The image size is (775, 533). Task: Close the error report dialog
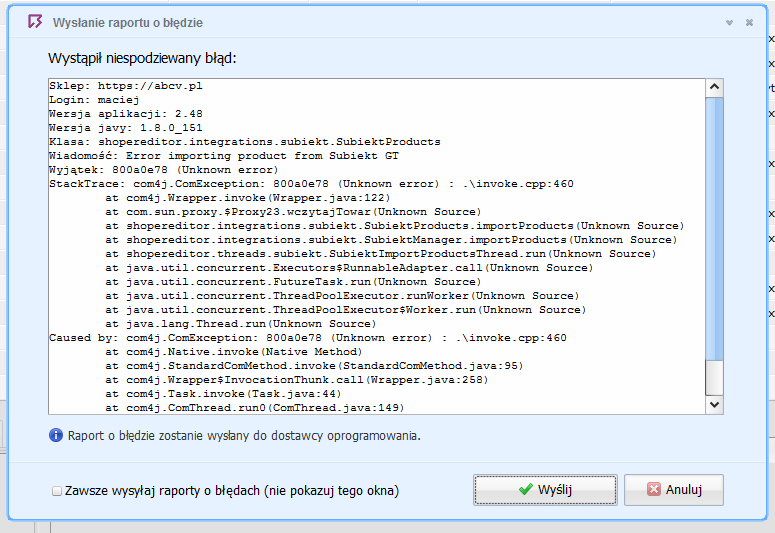749,23
